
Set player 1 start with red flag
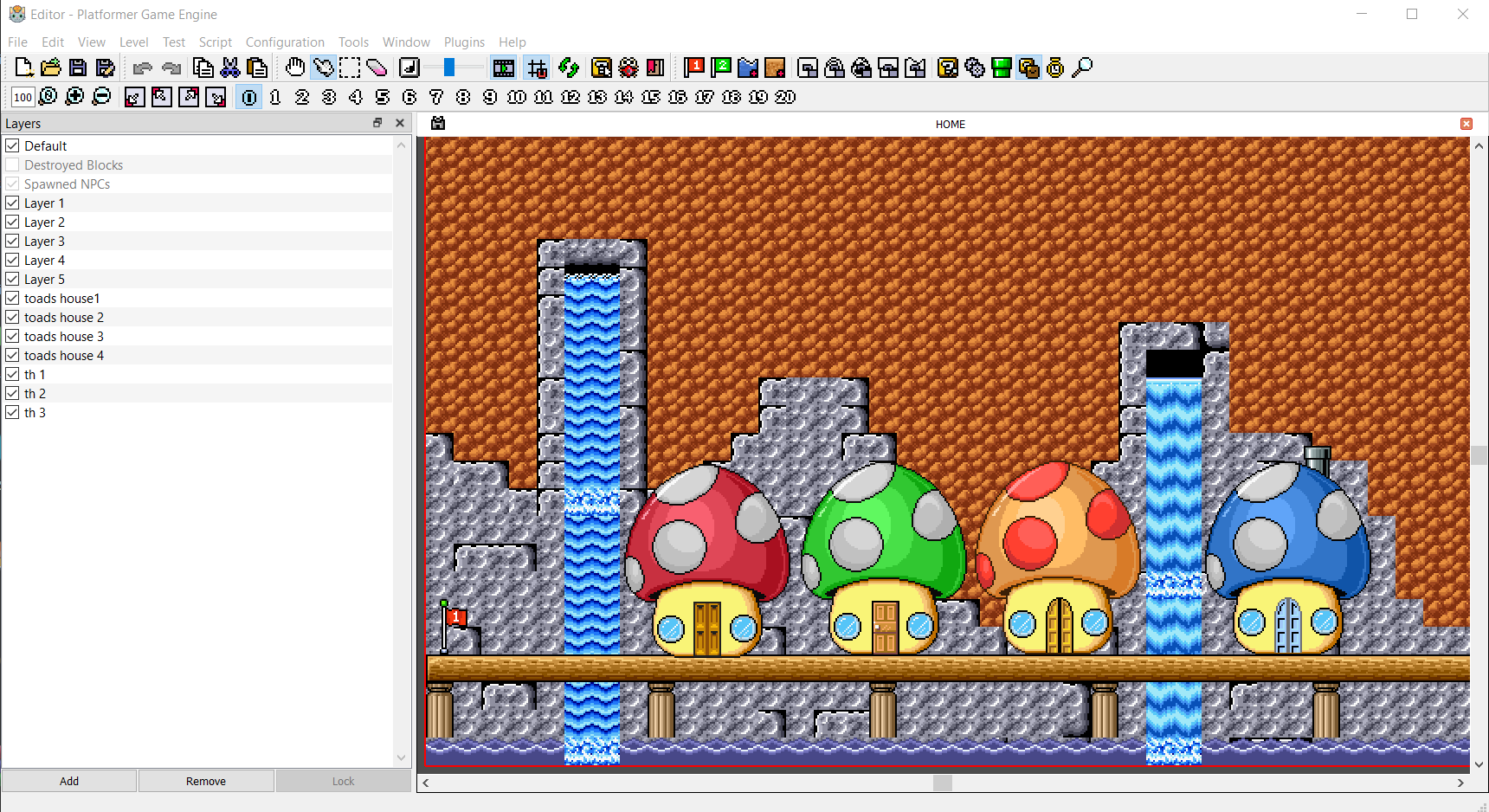[x=694, y=68]
